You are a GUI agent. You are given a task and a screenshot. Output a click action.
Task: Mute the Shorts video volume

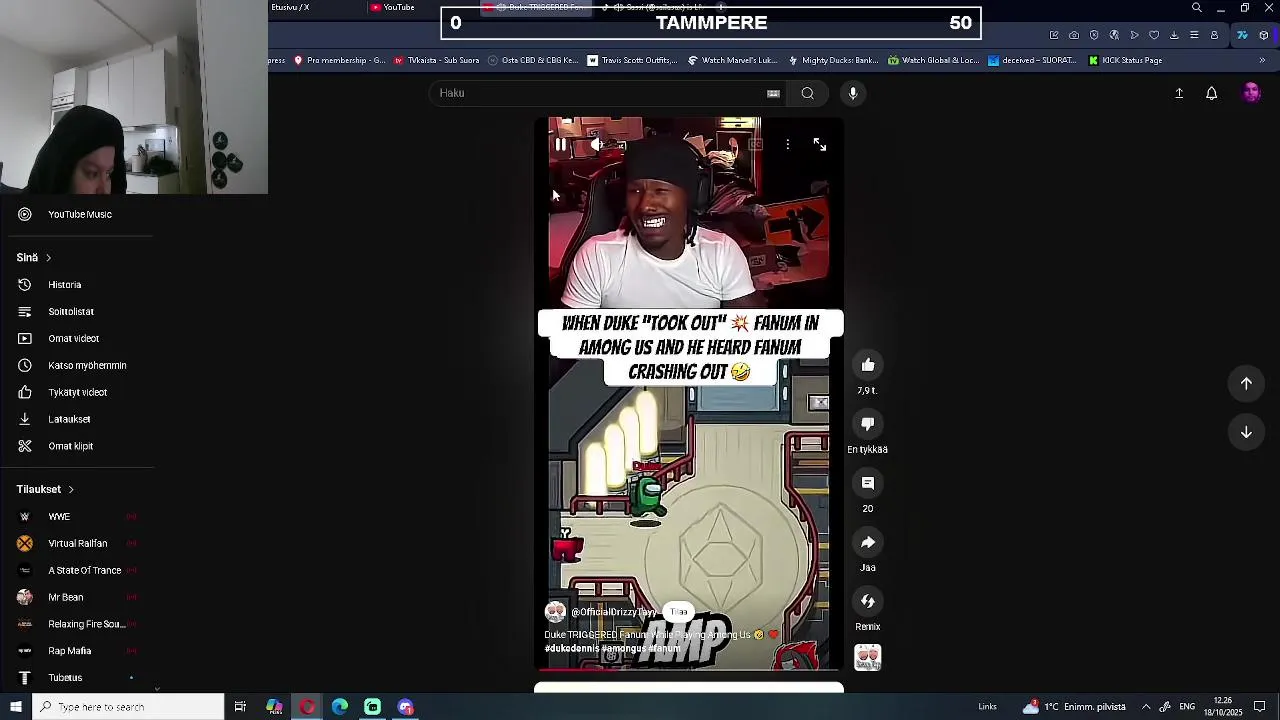click(597, 145)
